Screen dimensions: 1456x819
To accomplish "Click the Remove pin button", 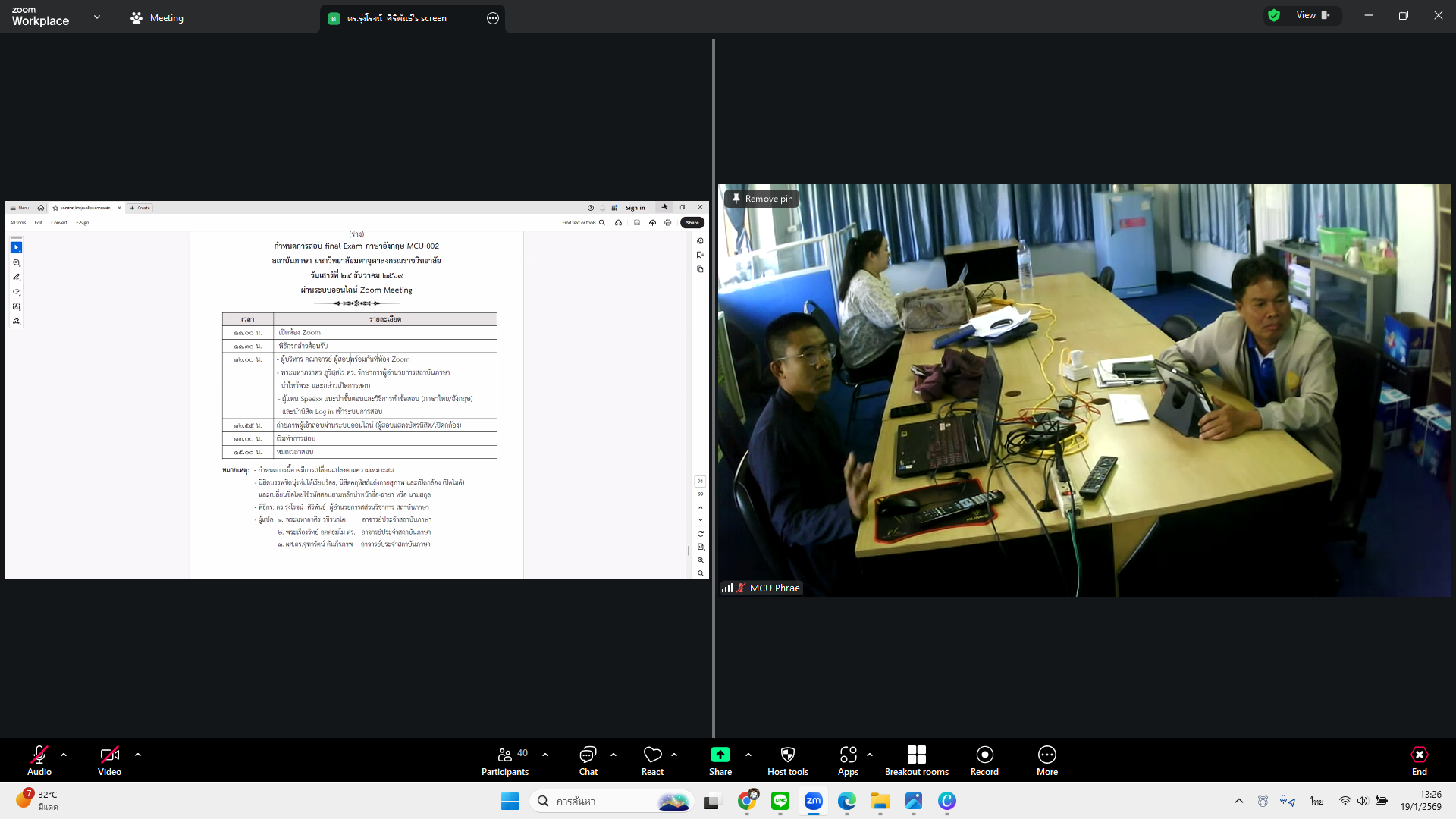I will (762, 199).
